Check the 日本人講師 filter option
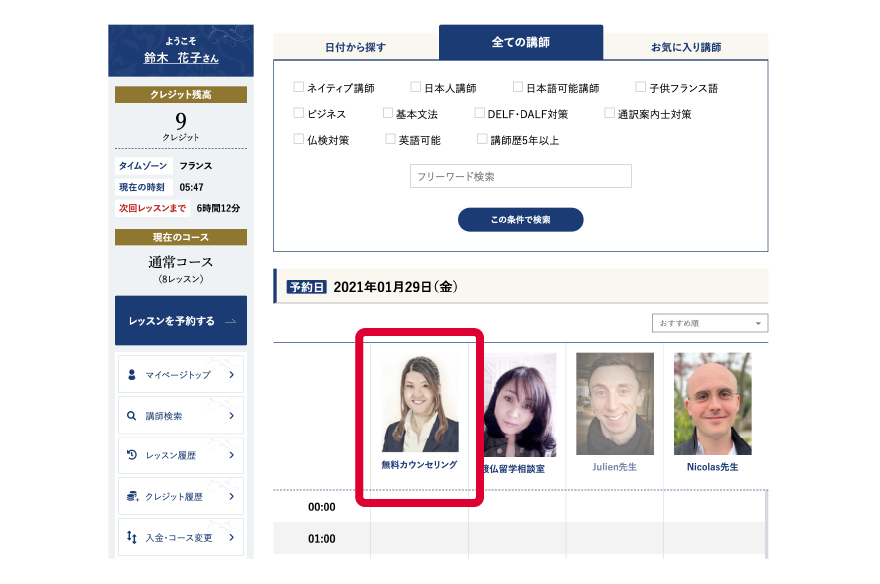The width and height of the screenshot is (880, 584). (415, 87)
